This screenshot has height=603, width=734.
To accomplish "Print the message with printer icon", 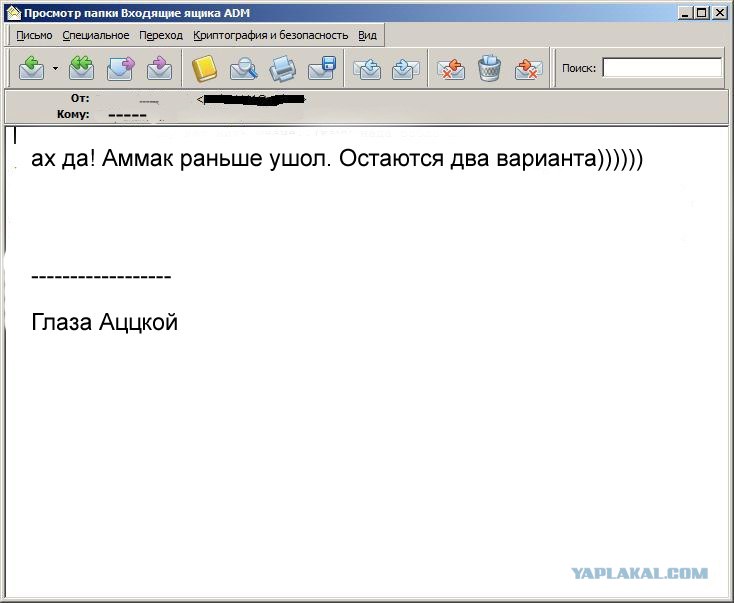I will click(x=282, y=68).
